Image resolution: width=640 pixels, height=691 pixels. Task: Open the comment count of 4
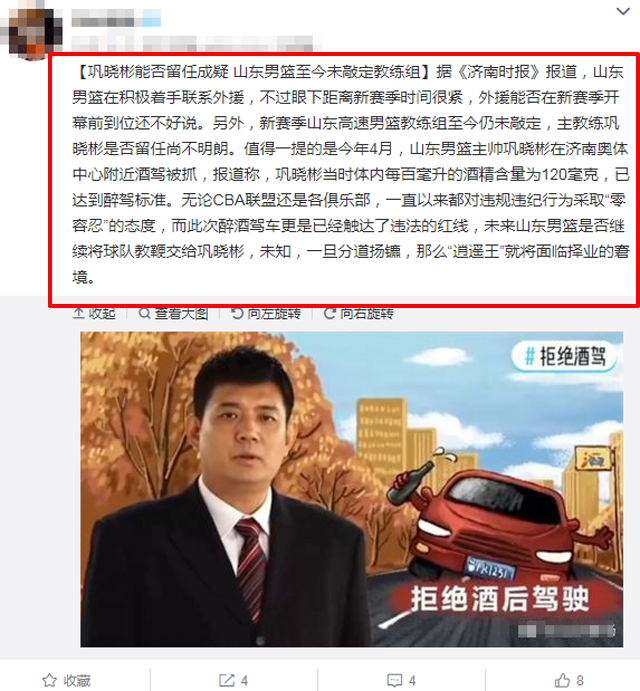[x=412, y=680]
